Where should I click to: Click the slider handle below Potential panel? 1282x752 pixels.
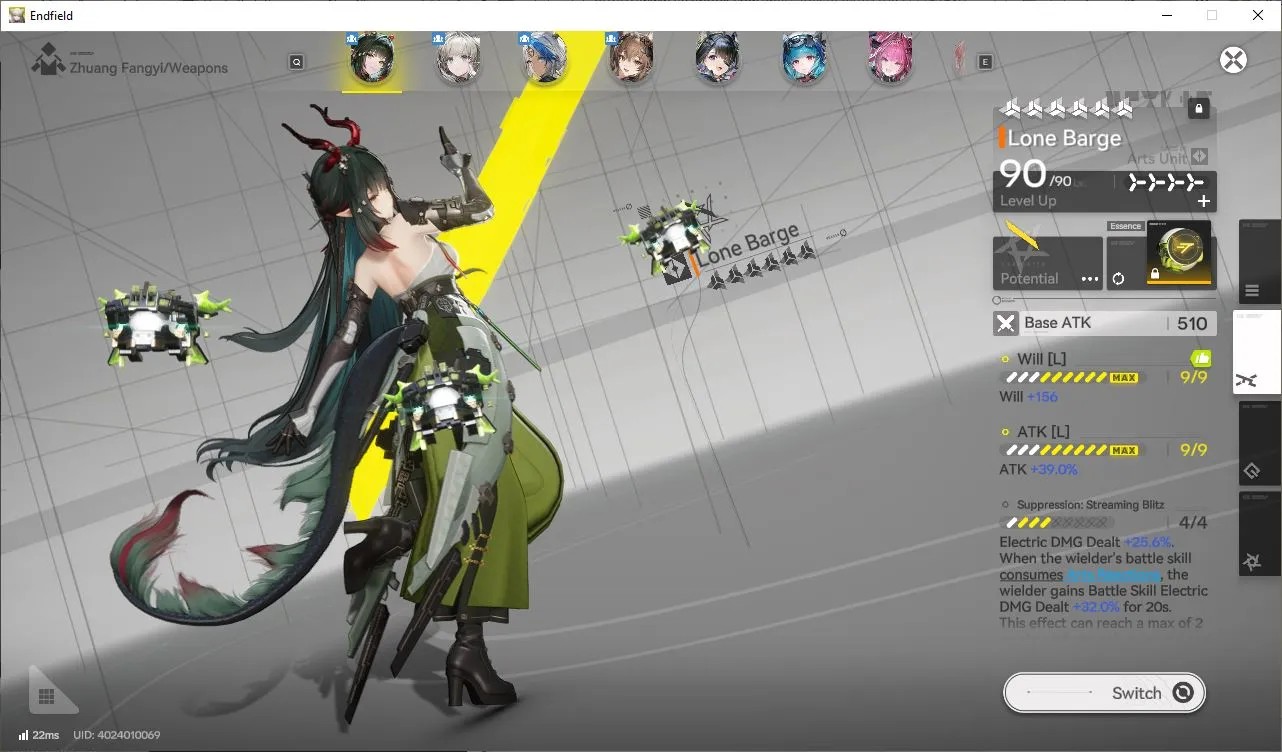coord(997,300)
